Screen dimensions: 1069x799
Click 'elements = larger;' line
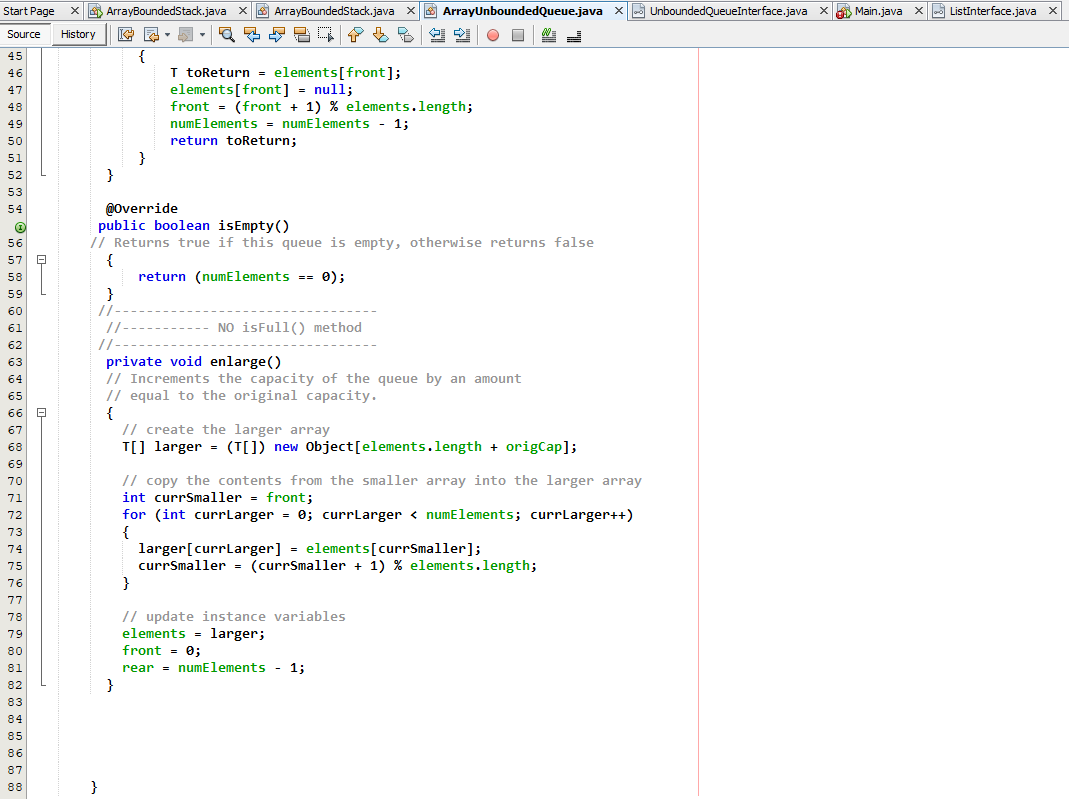[194, 634]
